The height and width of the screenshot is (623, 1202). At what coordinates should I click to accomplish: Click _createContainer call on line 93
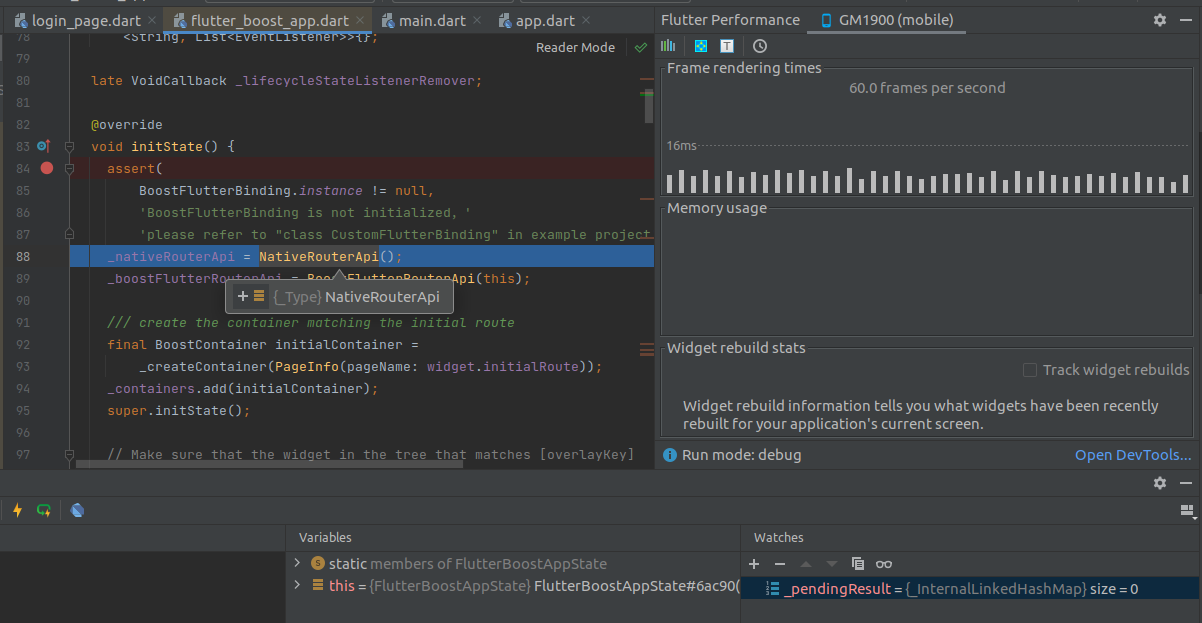(203, 366)
